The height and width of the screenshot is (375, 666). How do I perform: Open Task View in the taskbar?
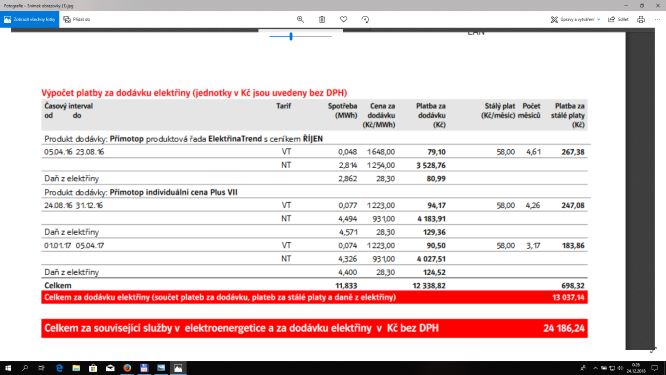[x=41, y=368]
